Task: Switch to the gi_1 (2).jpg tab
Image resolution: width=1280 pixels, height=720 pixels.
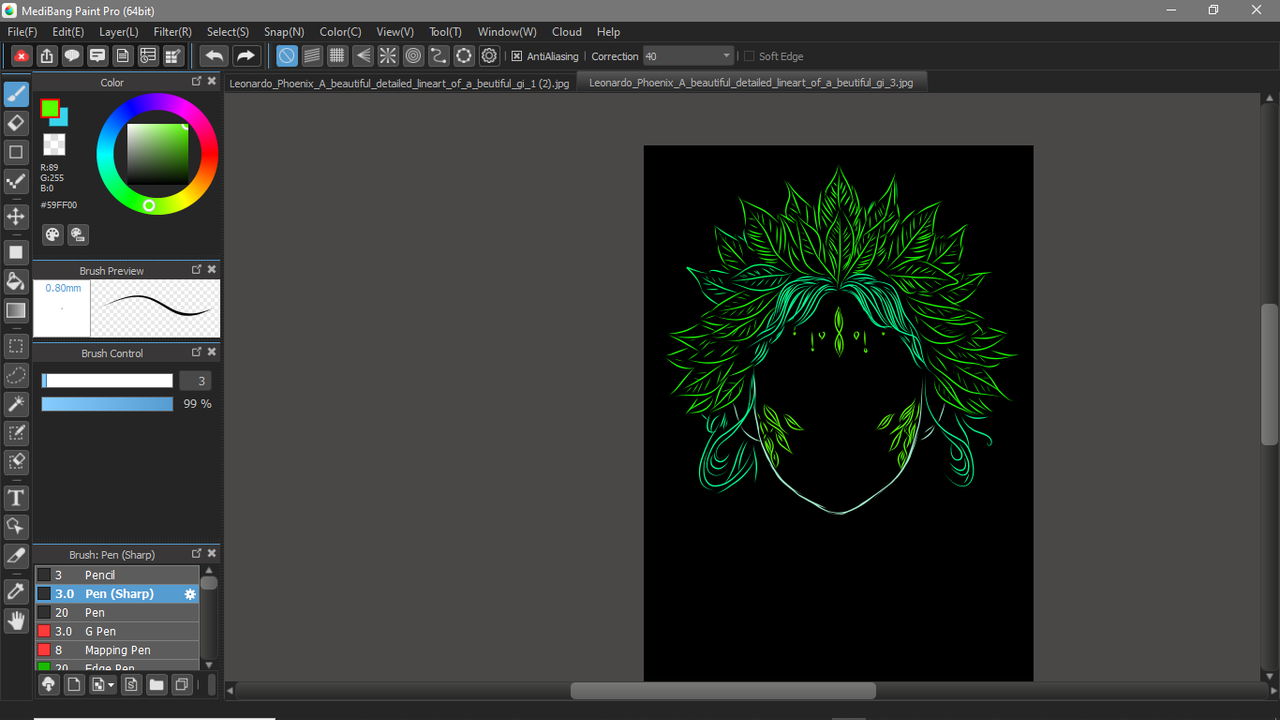Action: pyautogui.click(x=399, y=83)
